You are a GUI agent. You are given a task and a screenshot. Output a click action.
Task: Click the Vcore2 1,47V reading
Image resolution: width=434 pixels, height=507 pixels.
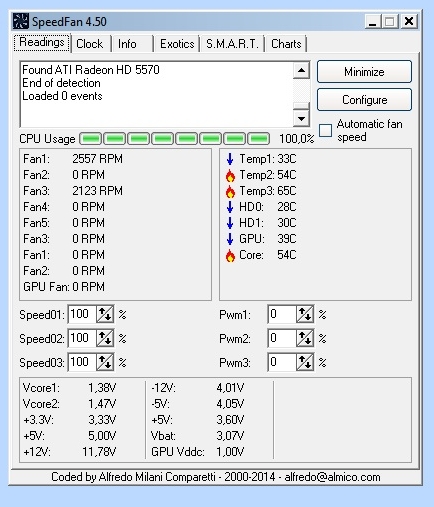click(69, 404)
